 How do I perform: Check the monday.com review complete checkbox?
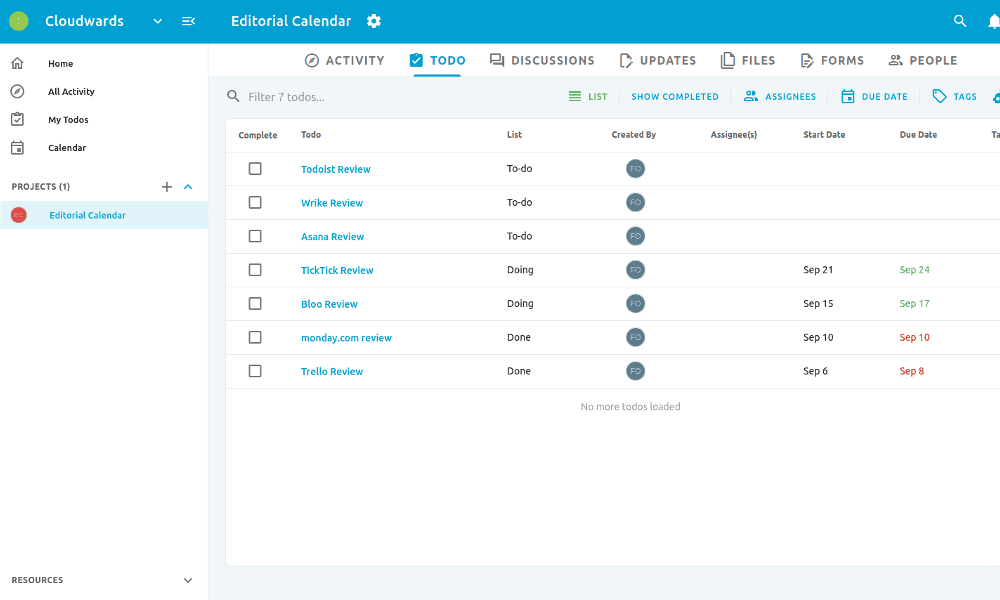(255, 337)
